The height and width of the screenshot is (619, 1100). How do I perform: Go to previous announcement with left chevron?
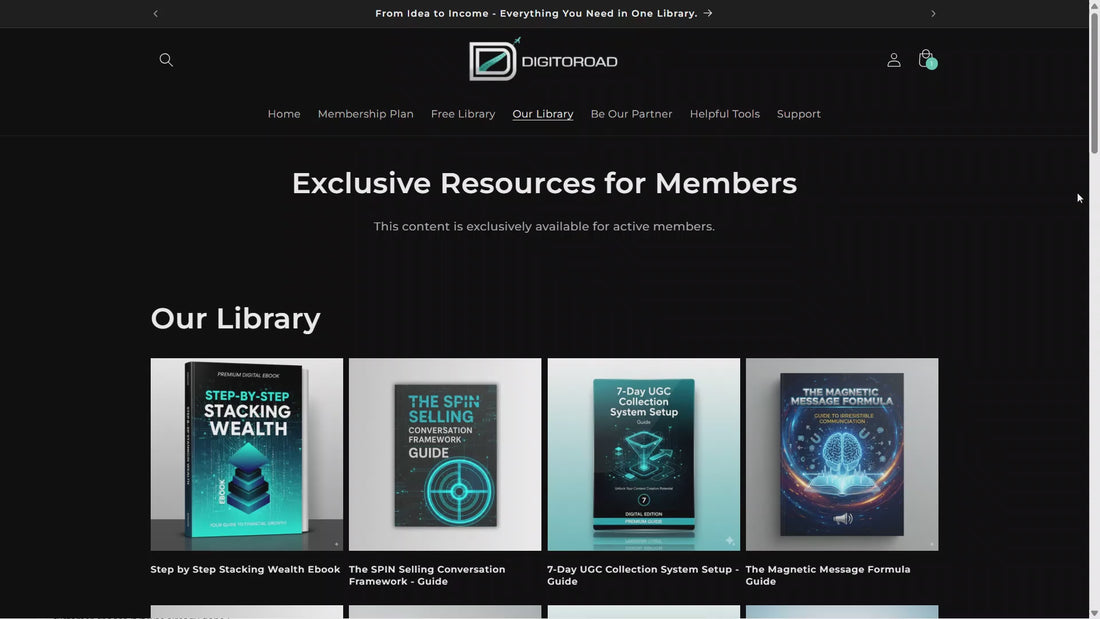[155, 13]
